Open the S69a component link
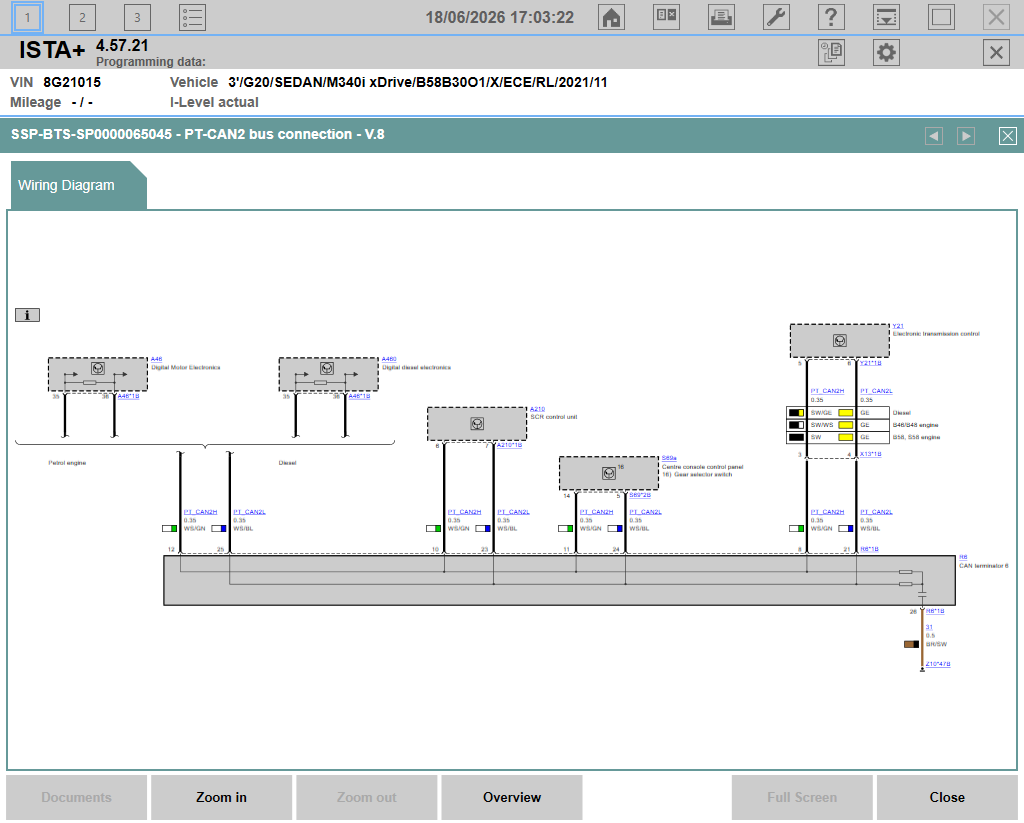Screen dimensions: 1024x823 669,458
